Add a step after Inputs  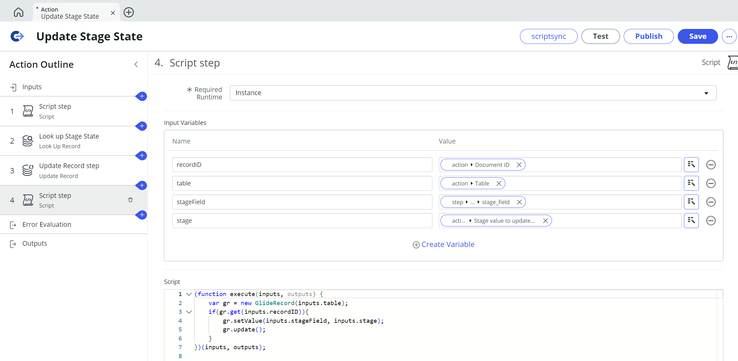pyautogui.click(x=141, y=96)
